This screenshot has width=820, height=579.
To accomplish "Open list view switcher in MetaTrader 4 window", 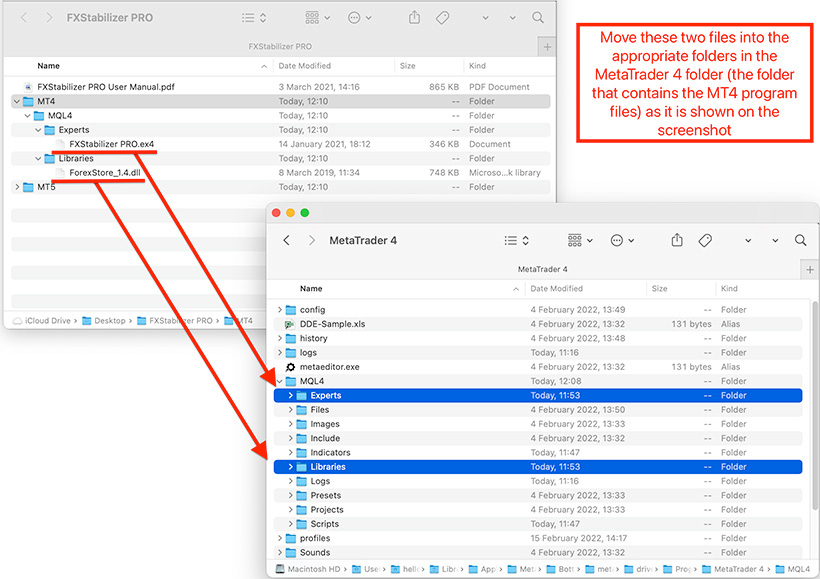I will pos(517,240).
